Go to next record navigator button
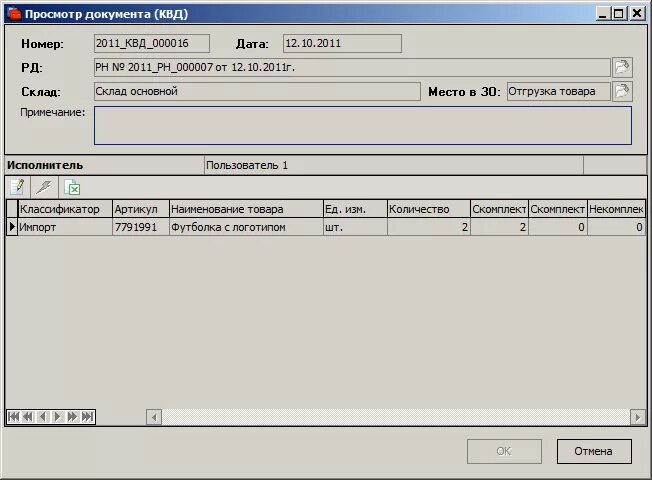The width and height of the screenshot is (652, 480). [58, 417]
